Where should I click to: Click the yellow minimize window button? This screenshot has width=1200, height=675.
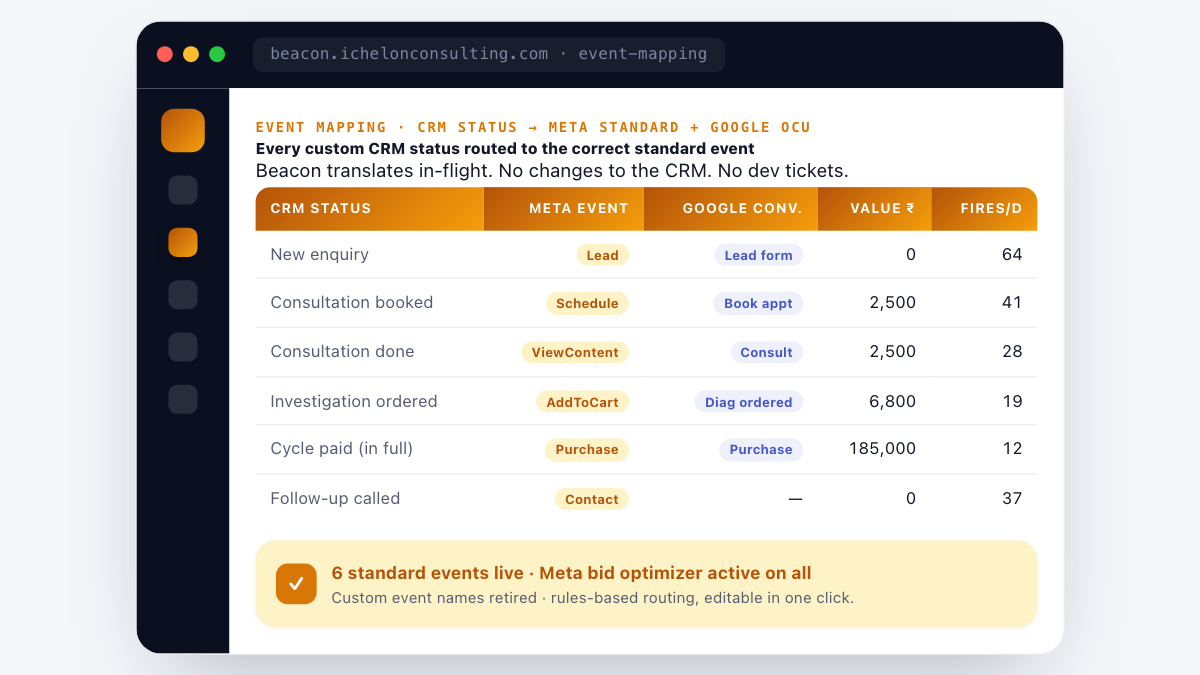click(191, 54)
